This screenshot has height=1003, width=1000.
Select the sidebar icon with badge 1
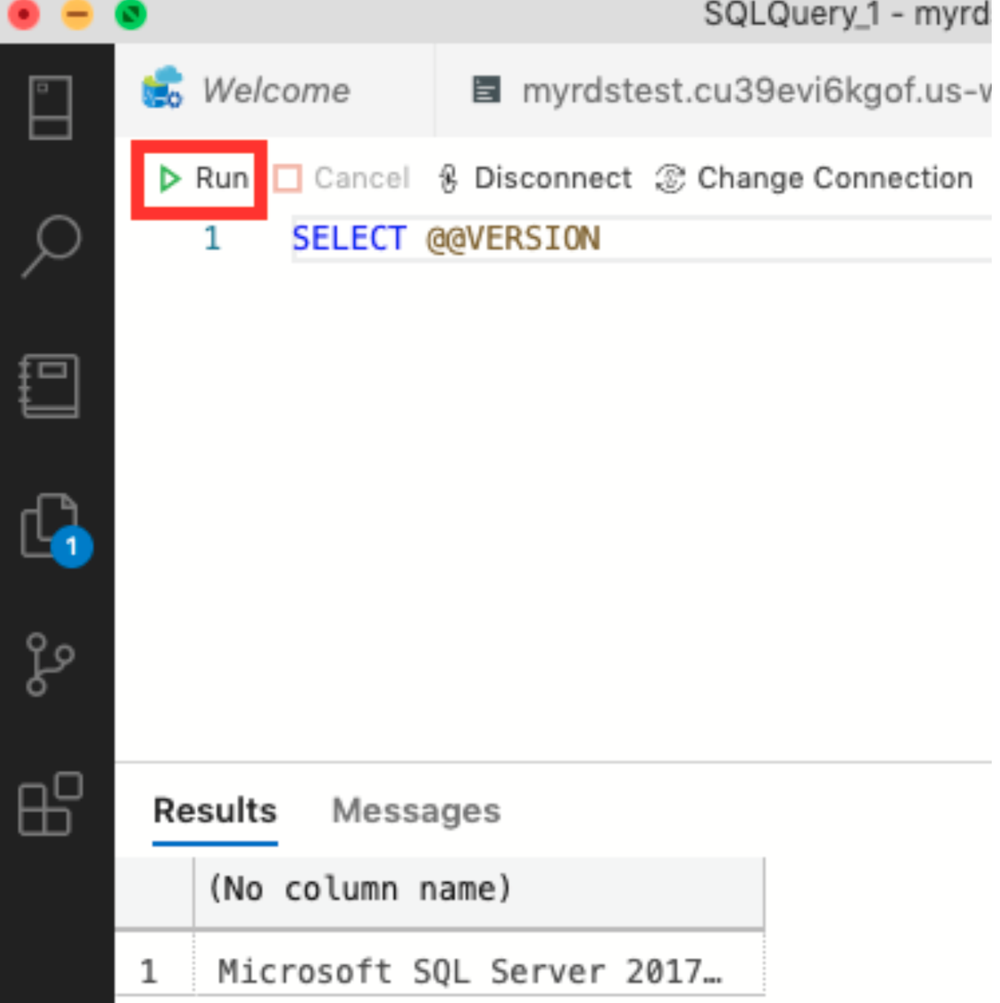pyautogui.click(x=55, y=530)
